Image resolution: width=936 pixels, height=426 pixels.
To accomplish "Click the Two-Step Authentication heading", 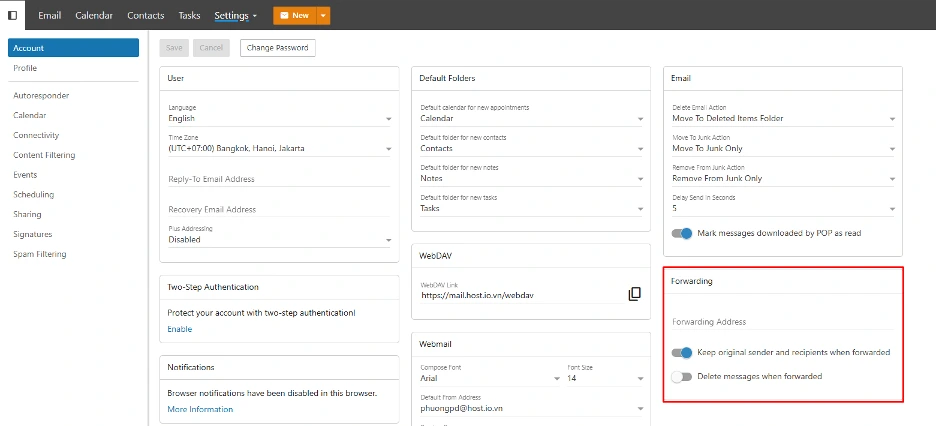I will pos(213,287).
